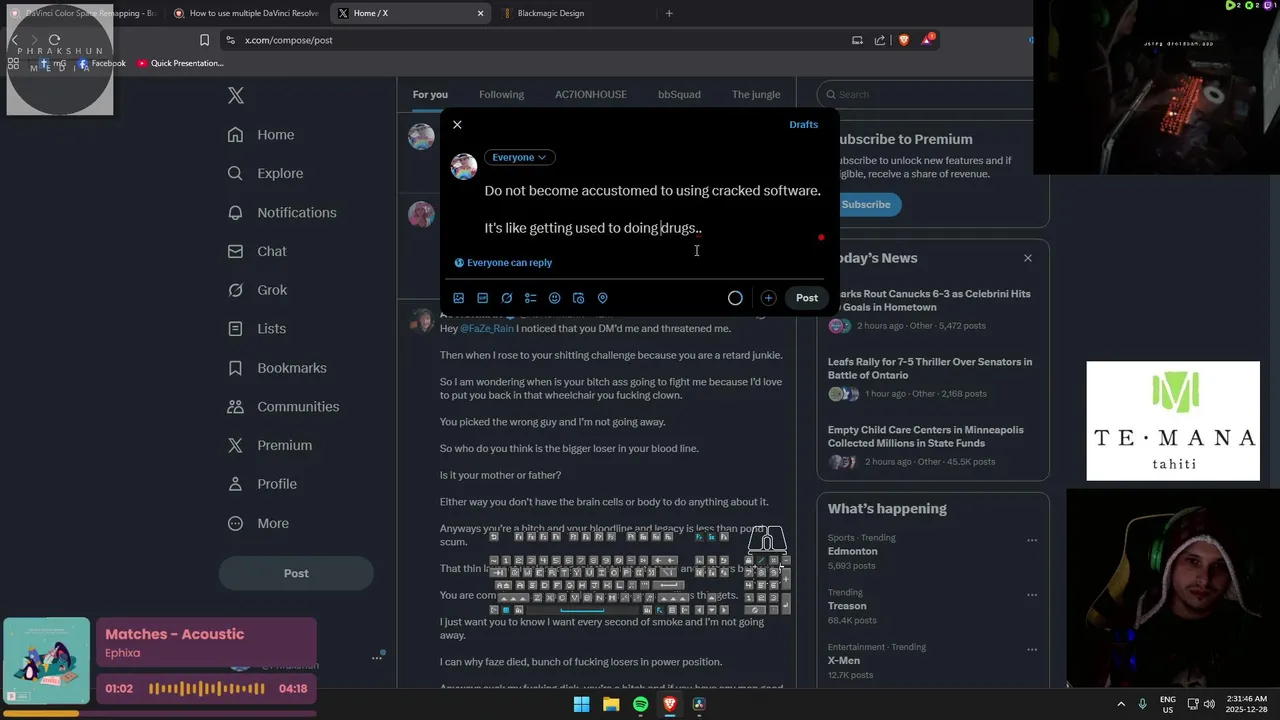
Task: Go to Home in the sidebar
Action: click(x=261, y=135)
